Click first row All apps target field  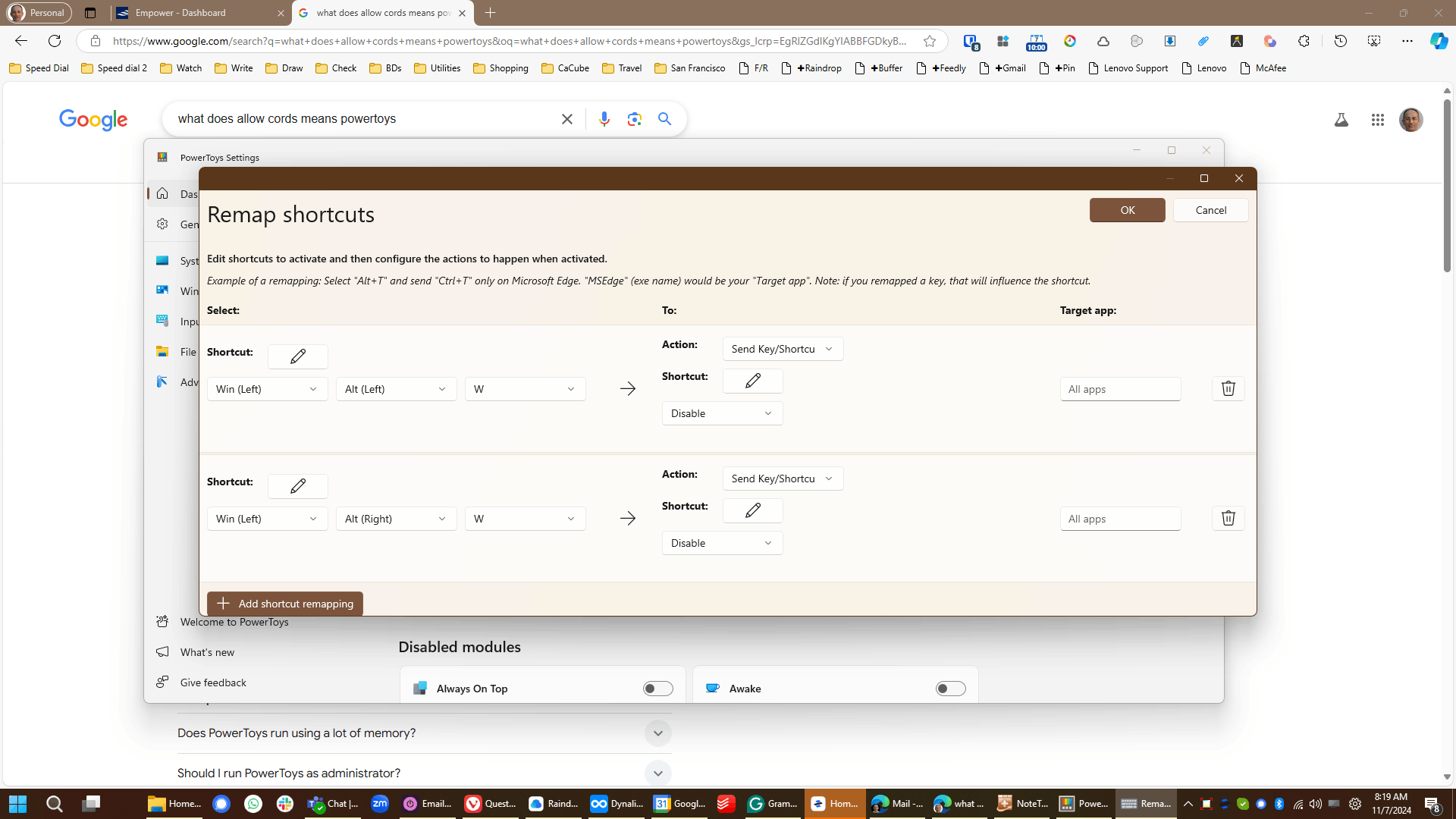coord(1119,389)
